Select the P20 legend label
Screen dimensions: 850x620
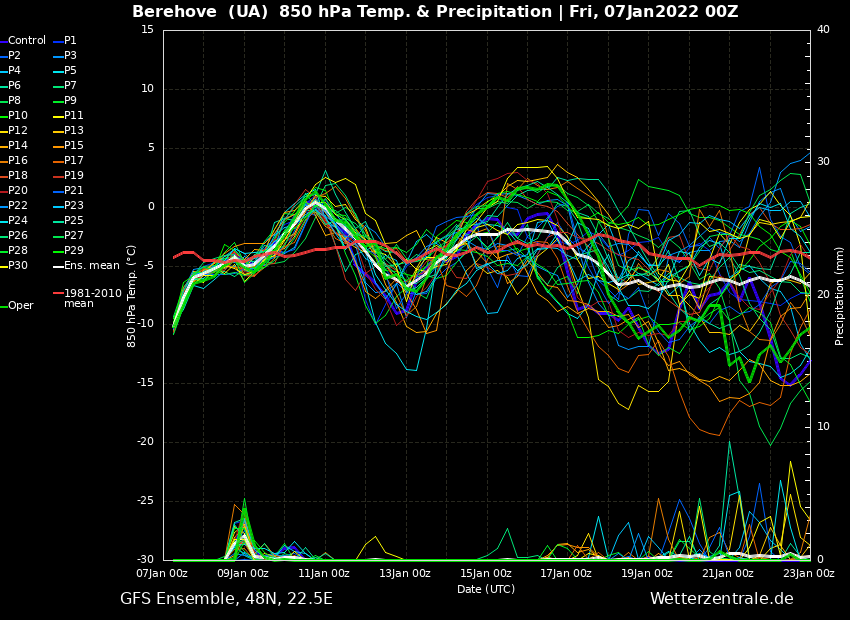pyautogui.click(x=18, y=191)
